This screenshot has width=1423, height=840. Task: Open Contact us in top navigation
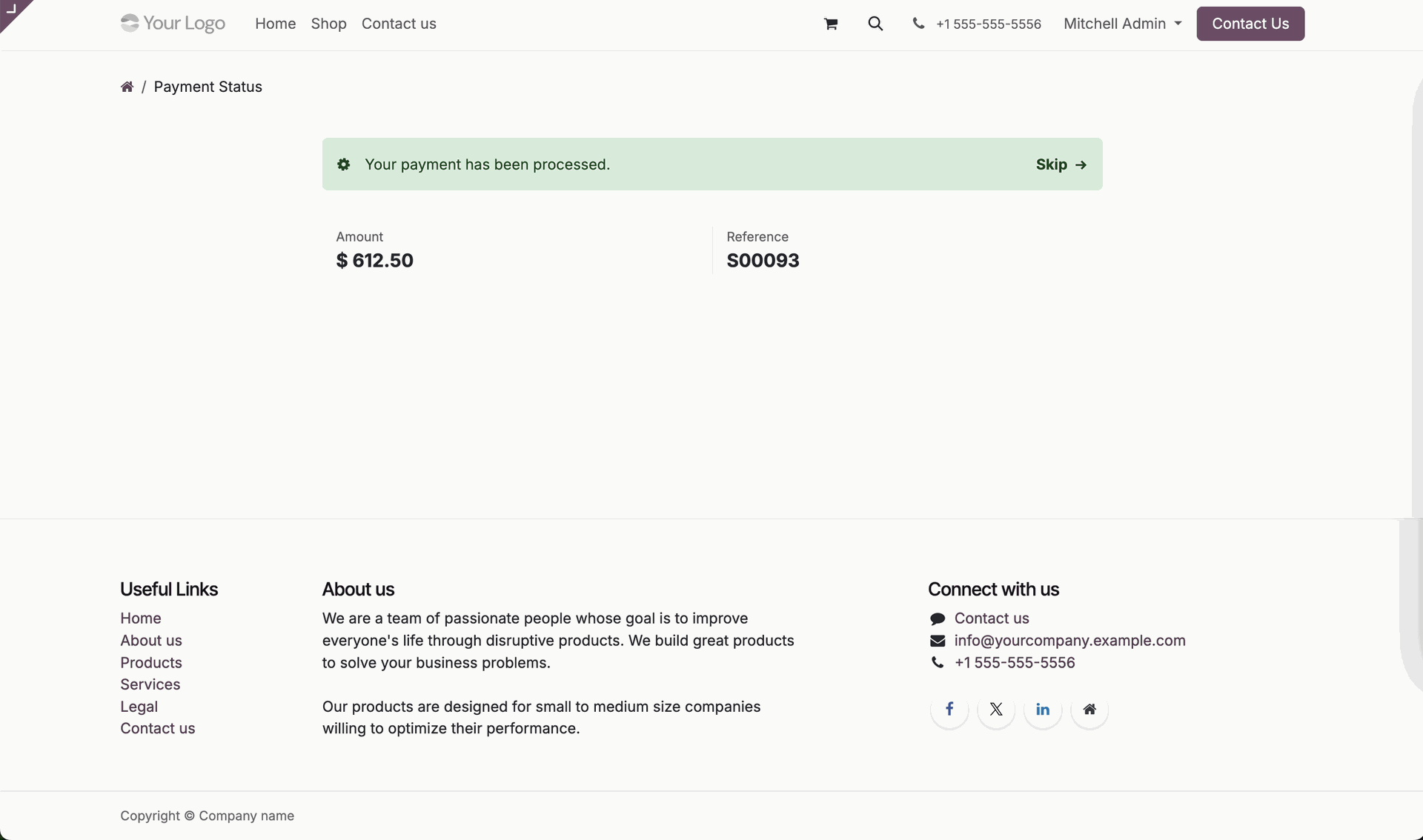pos(399,24)
